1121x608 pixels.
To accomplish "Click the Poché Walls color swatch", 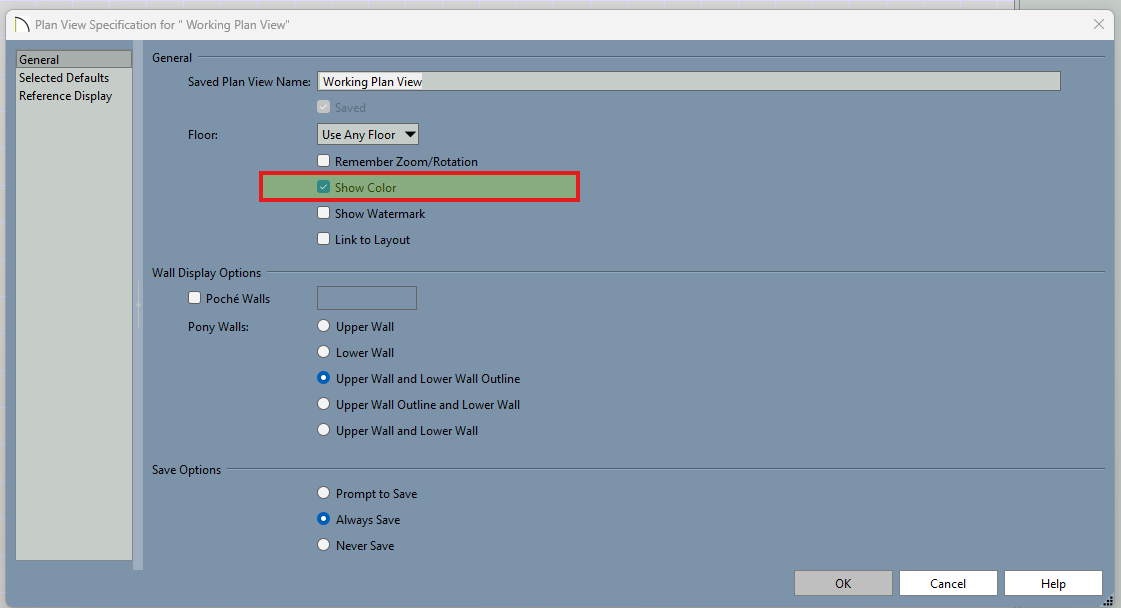I will coord(366,298).
